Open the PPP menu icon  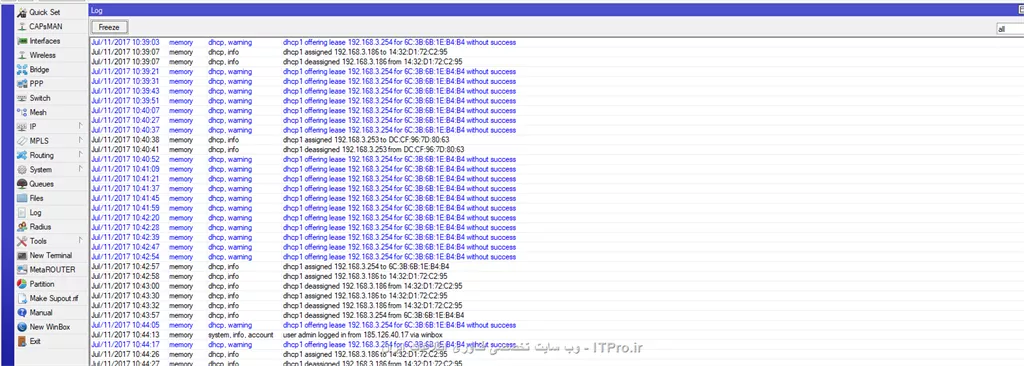[22, 84]
